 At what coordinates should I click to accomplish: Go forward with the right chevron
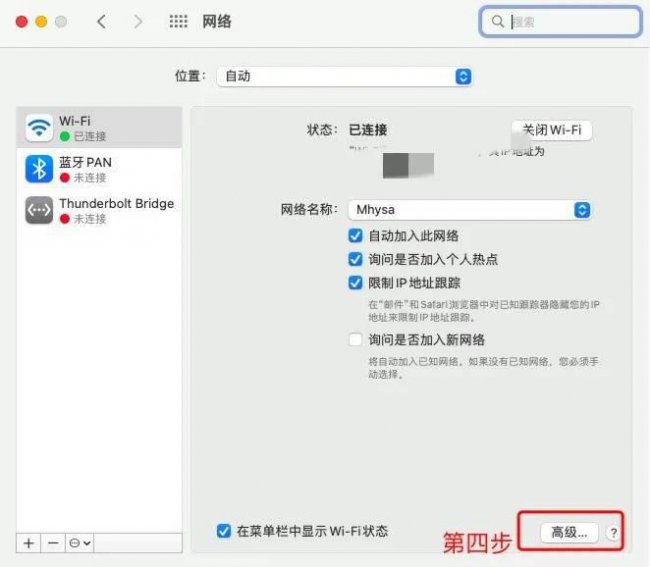pos(138,21)
